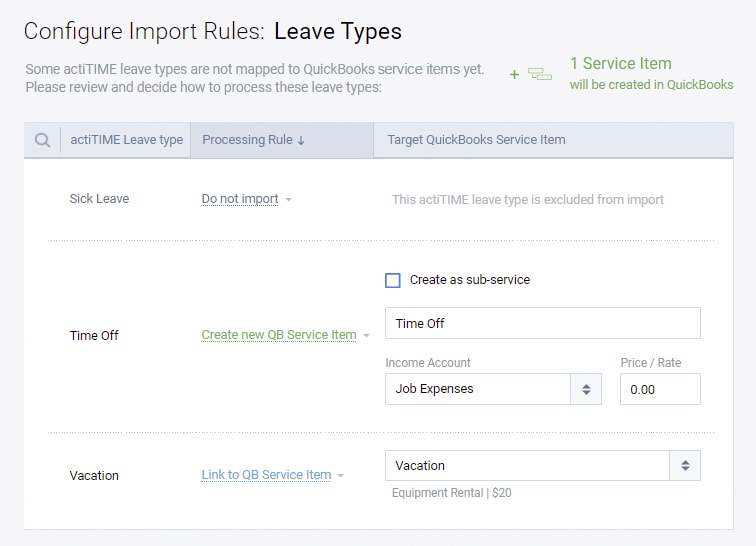
Task: Sort by actiTIME Leave type column
Action: click(126, 140)
